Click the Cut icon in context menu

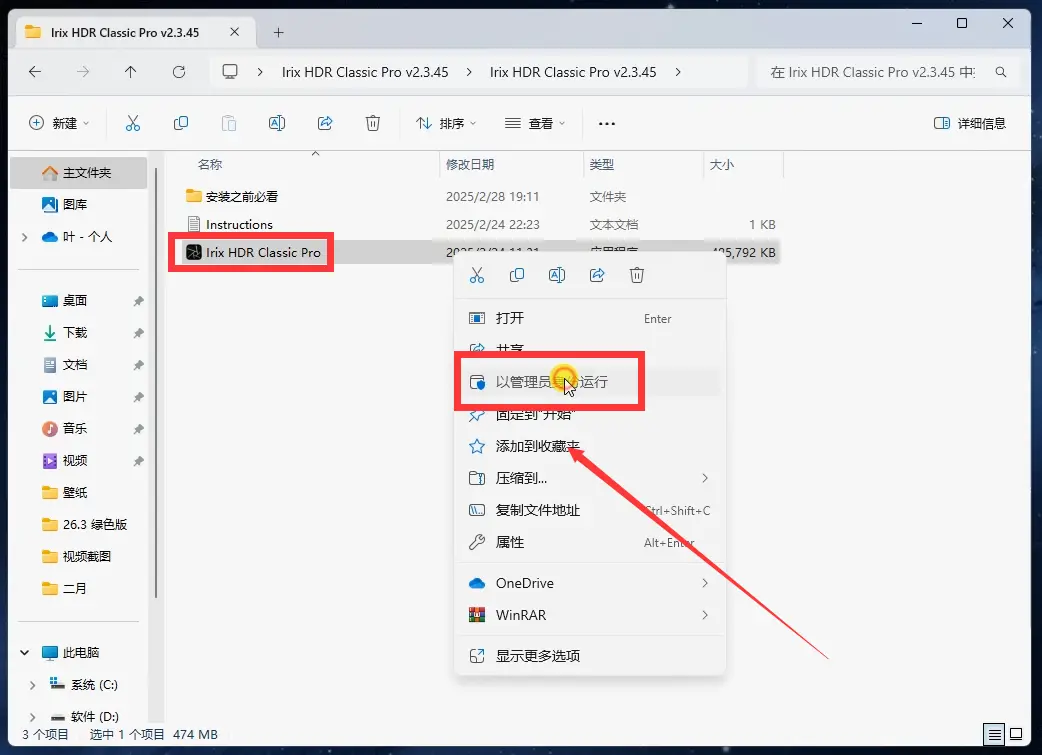coord(477,275)
